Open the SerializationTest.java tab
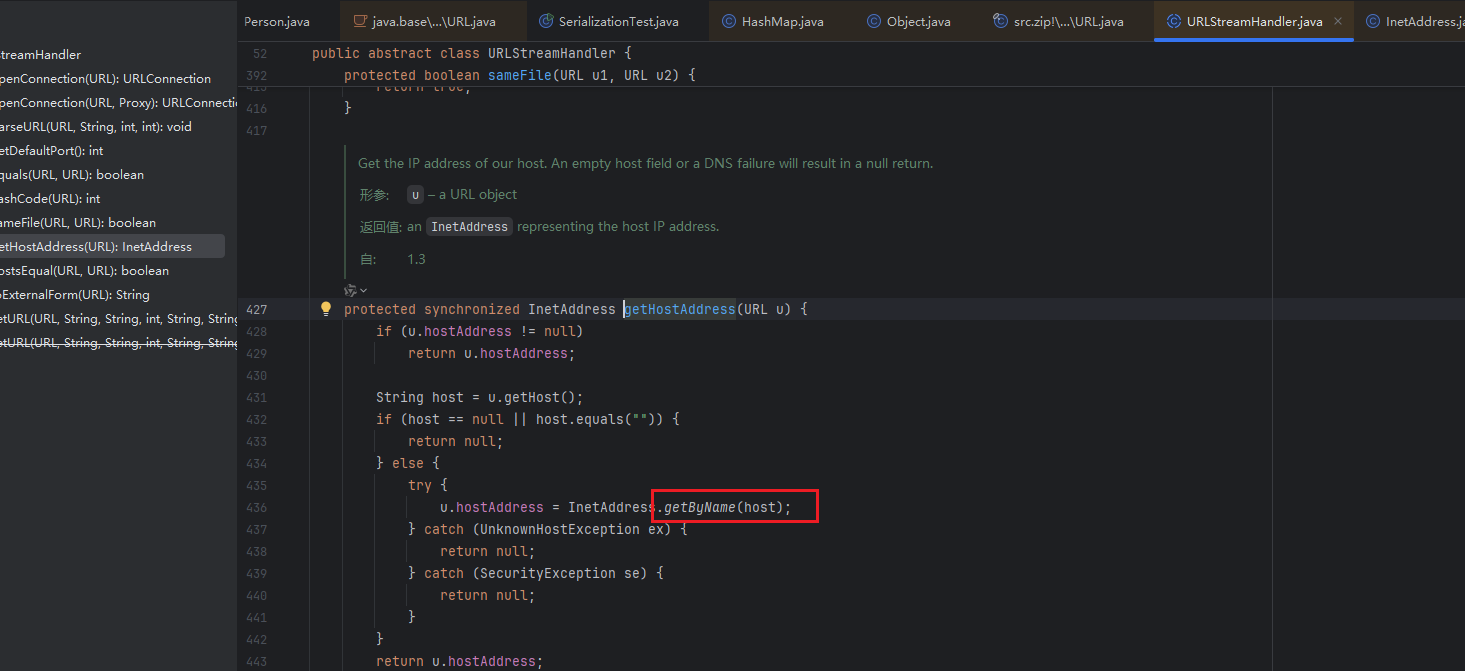The width and height of the screenshot is (1465, 671). [x=618, y=21]
